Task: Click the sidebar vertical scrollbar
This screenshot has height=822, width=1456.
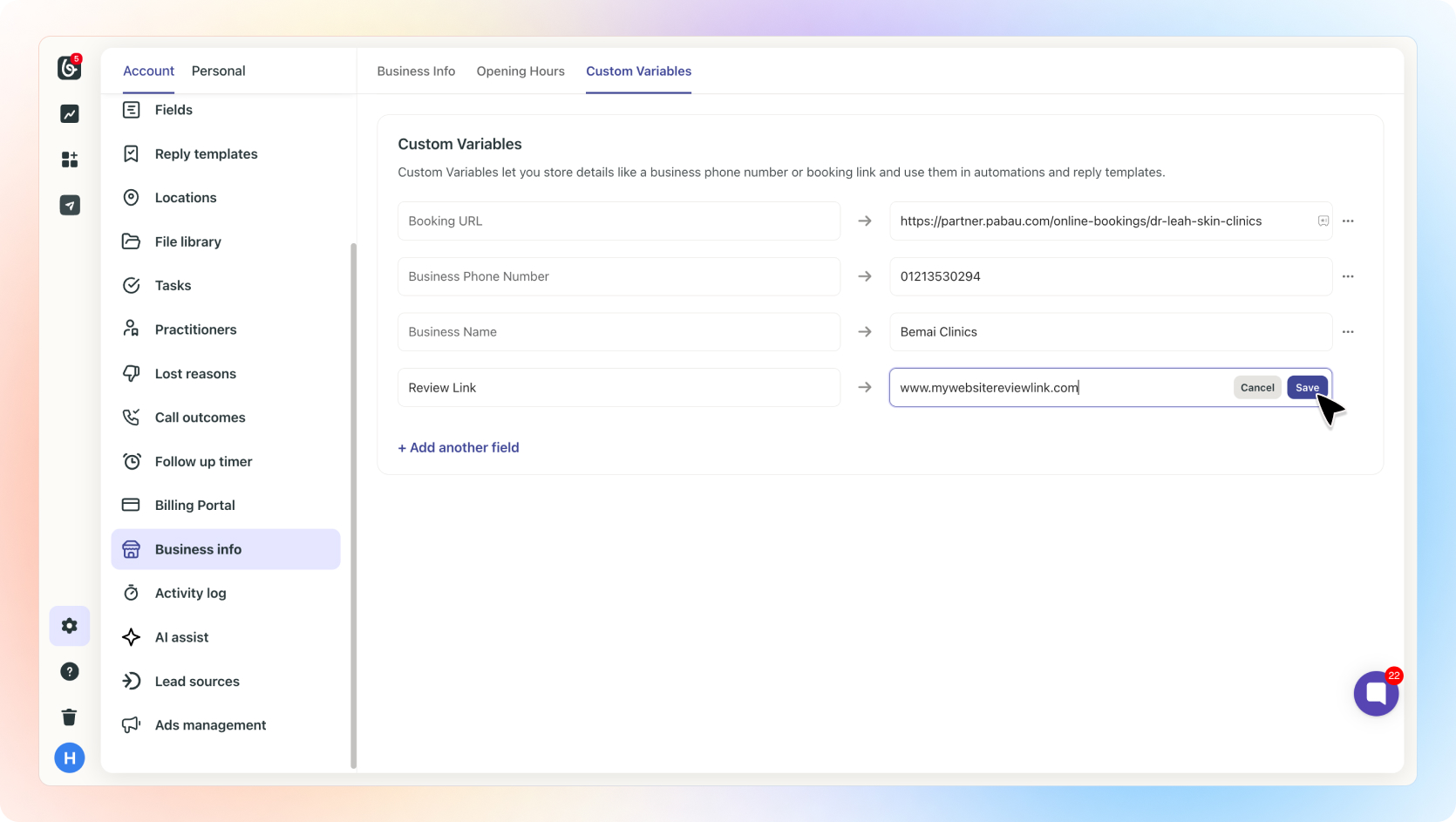Action: pos(353,506)
